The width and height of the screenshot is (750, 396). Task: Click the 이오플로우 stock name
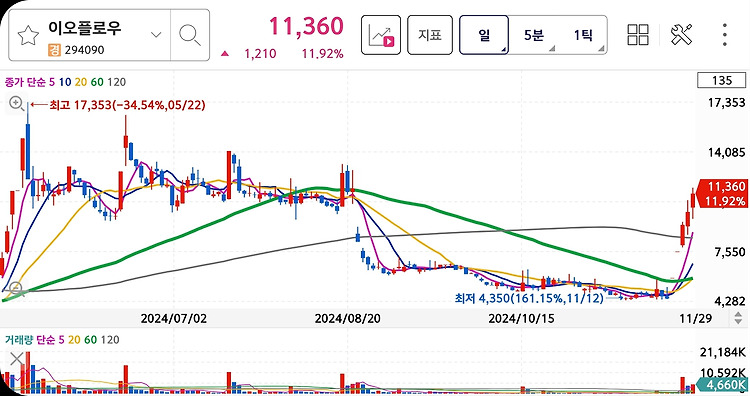[85, 28]
